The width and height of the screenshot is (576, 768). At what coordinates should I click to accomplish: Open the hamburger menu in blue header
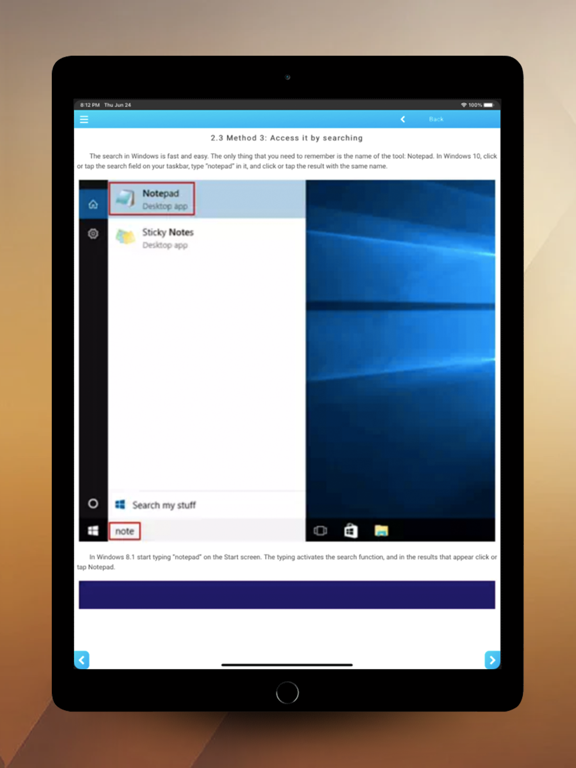pyautogui.click(x=84, y=119)
